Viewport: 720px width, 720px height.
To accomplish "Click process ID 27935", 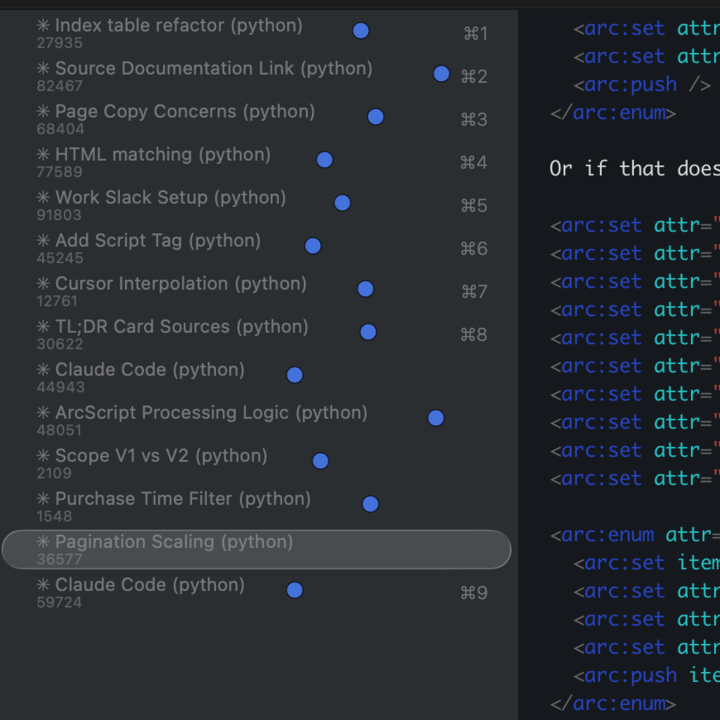I will pos(60,43).
